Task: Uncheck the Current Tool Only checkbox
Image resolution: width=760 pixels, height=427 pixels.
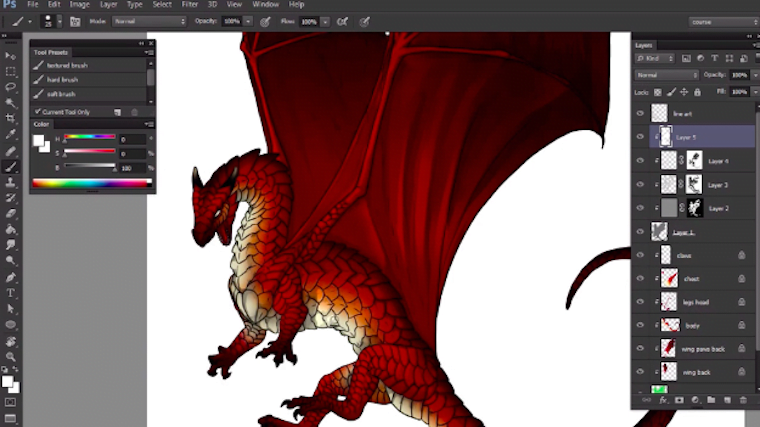Action: 38,111
